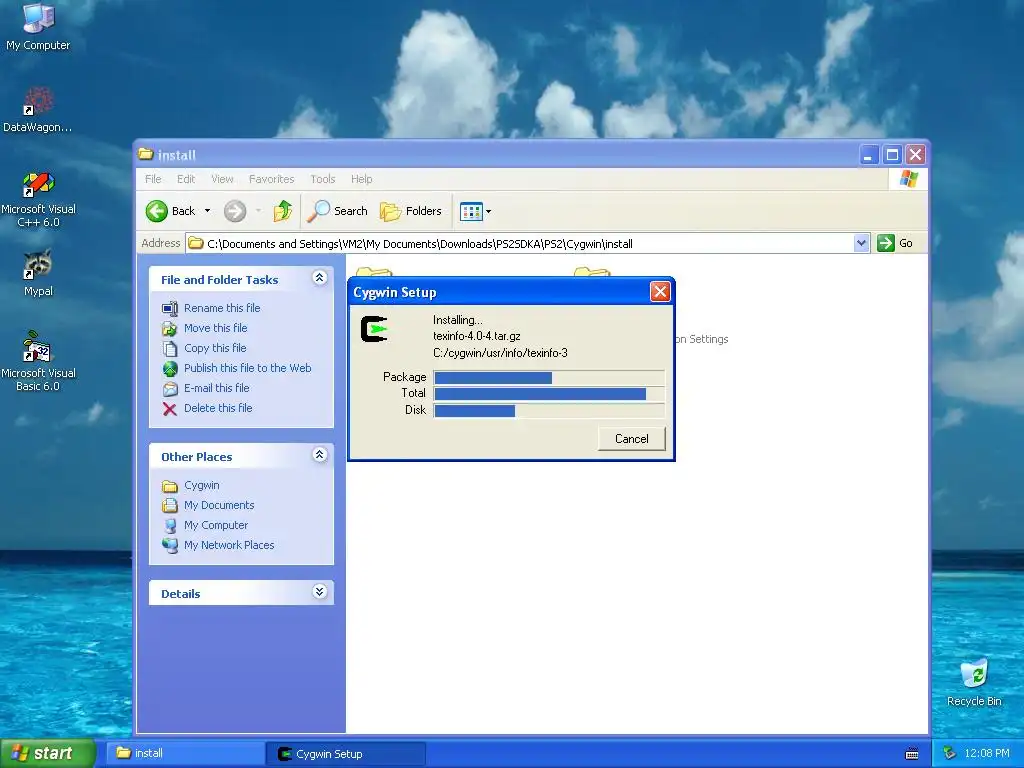
Task: Launch the Mypal browser shortcut
Action: [38, 273]
